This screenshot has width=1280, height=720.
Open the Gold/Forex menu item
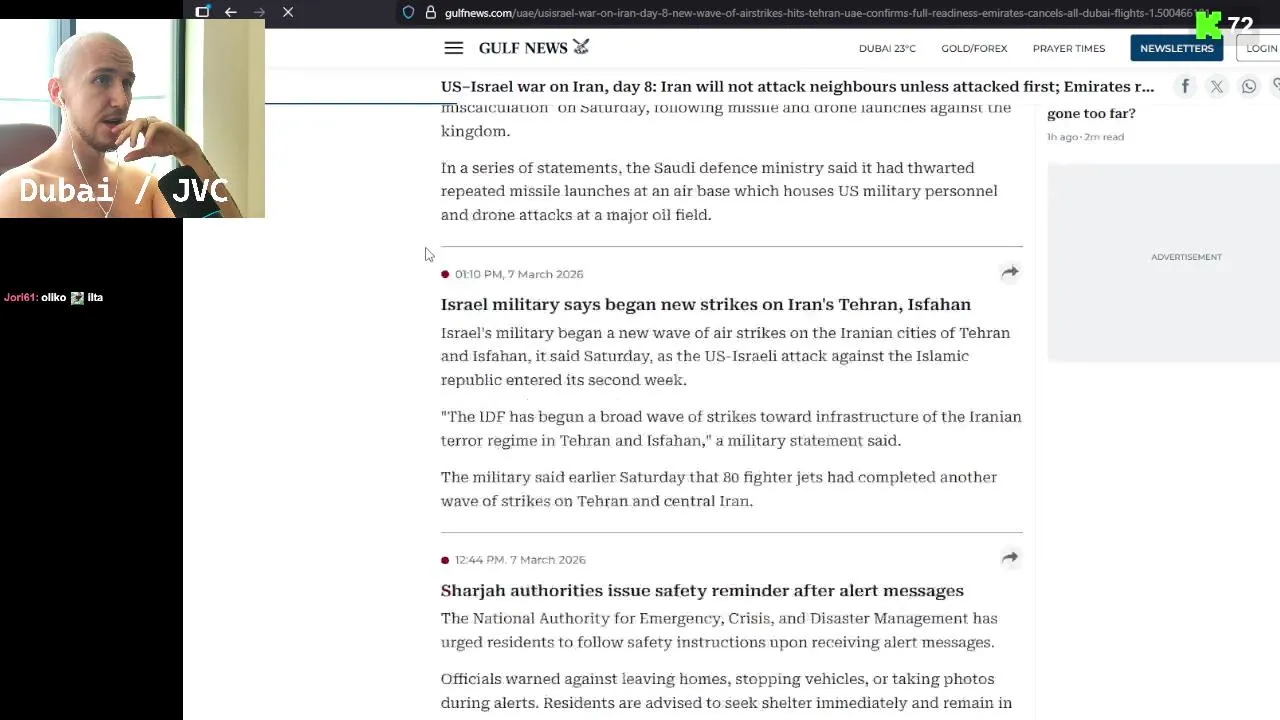coord(974,48)
